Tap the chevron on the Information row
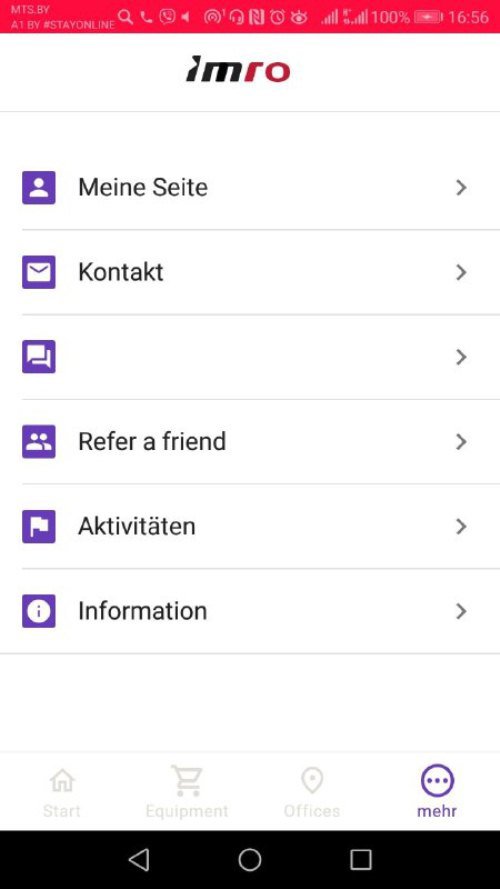The width and height of the screenshot is (500, 889). coord(461,611)
